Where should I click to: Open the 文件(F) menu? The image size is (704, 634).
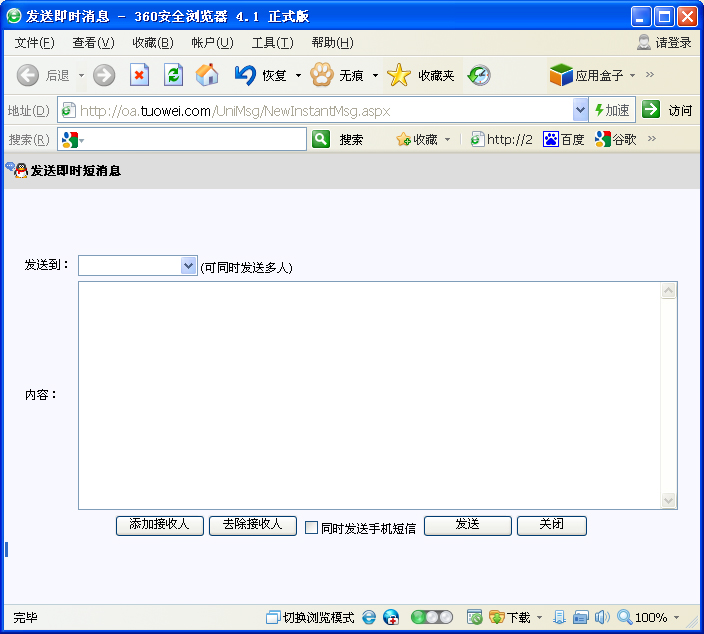click(34, 42)
